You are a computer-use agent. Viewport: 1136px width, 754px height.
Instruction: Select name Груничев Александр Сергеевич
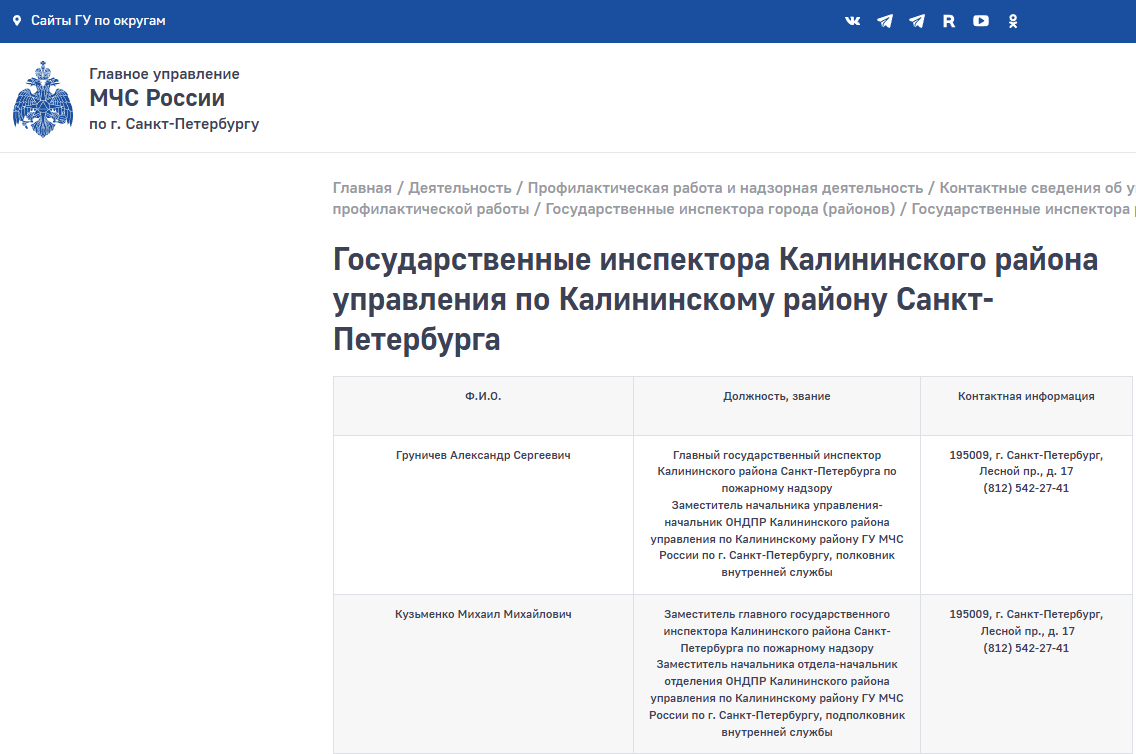pos(483,455)
